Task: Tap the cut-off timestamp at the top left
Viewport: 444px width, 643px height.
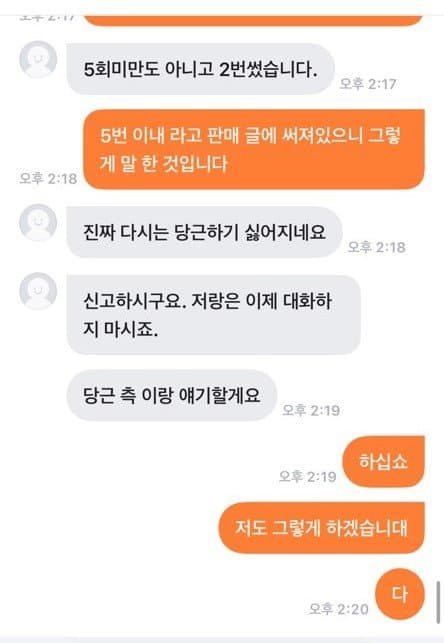Action: (x=48, y=18)
